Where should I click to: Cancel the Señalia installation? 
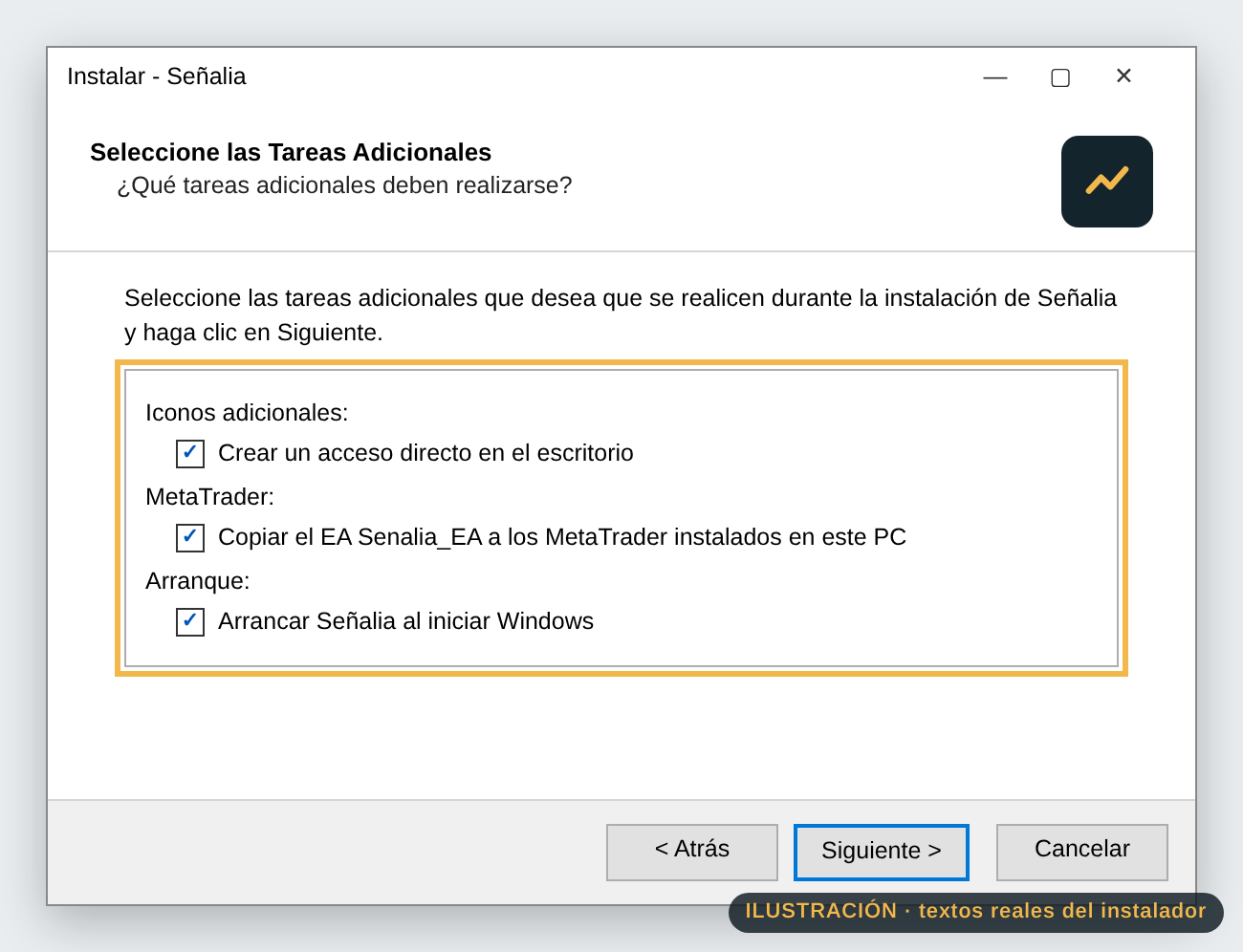point(1082,852)
